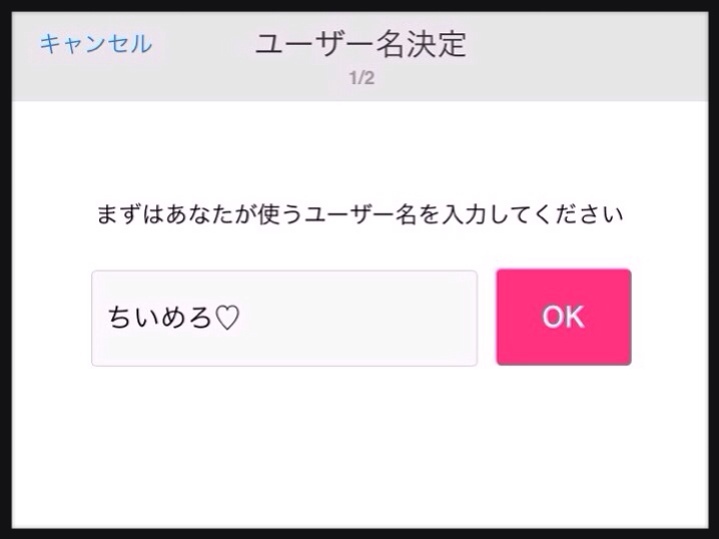Click the 1/2 step indicator

point(361,78)
